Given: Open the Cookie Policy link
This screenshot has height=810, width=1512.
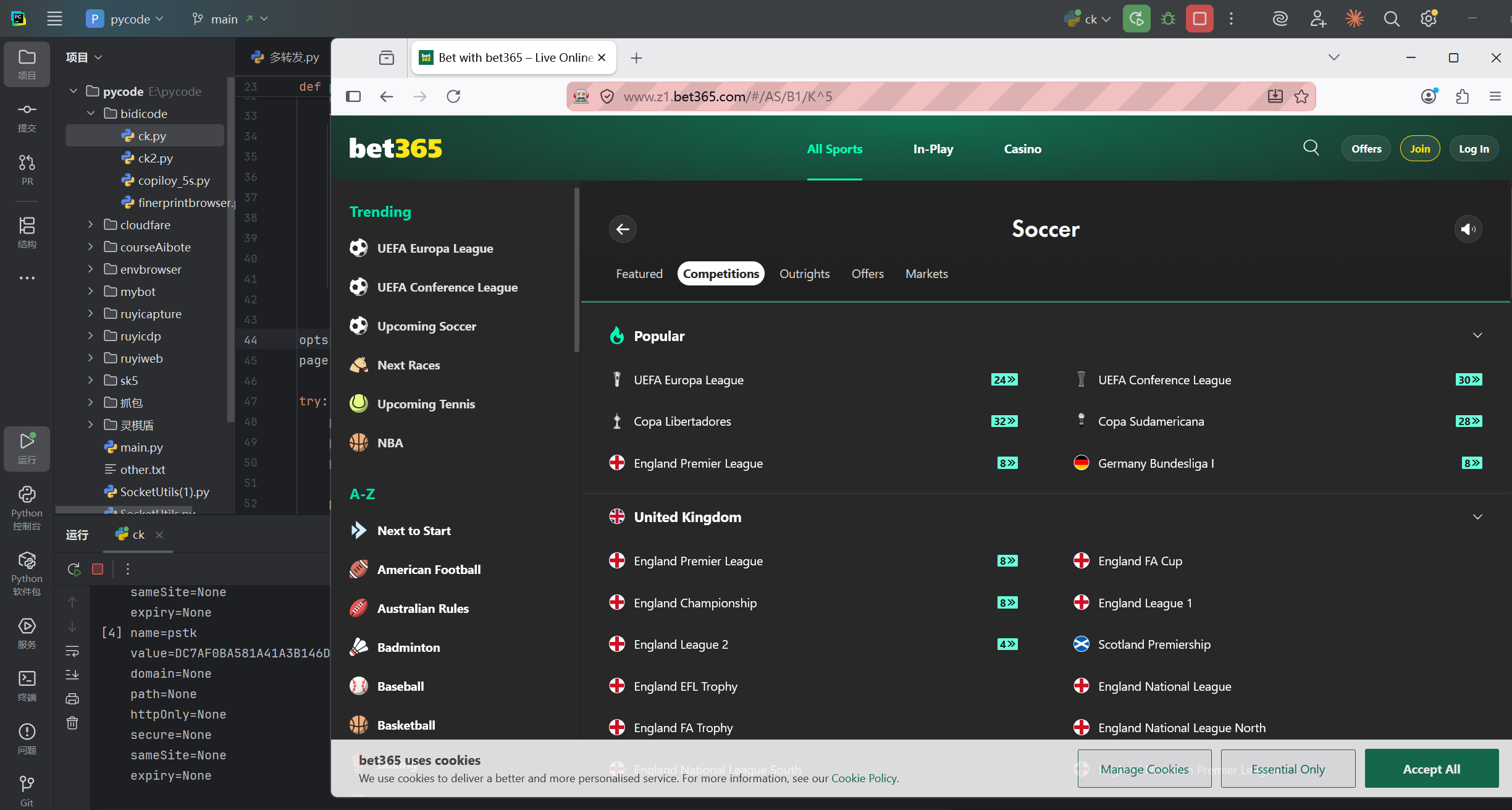Looking at the screenshot, I should 863,778.
